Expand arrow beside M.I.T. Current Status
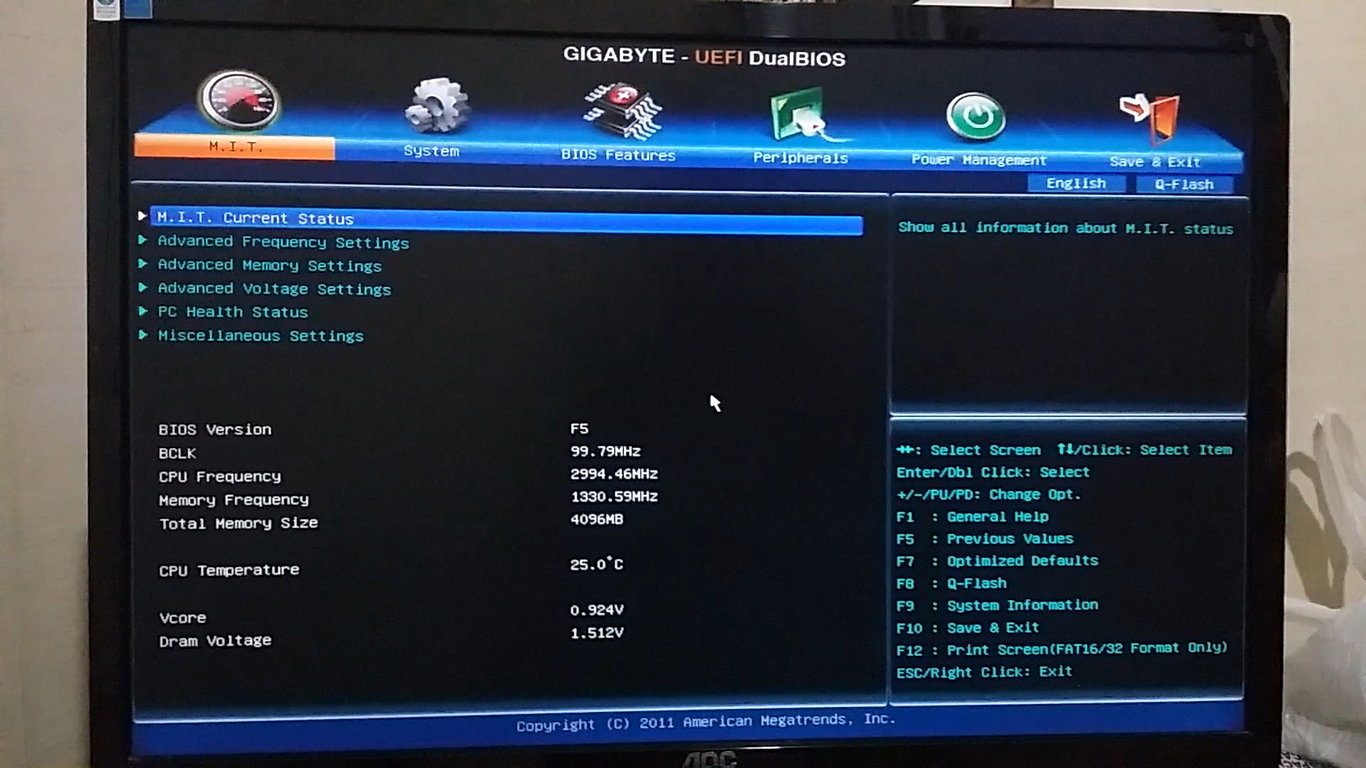Viewport: 1366px width, 768px height. pos(143,216)
